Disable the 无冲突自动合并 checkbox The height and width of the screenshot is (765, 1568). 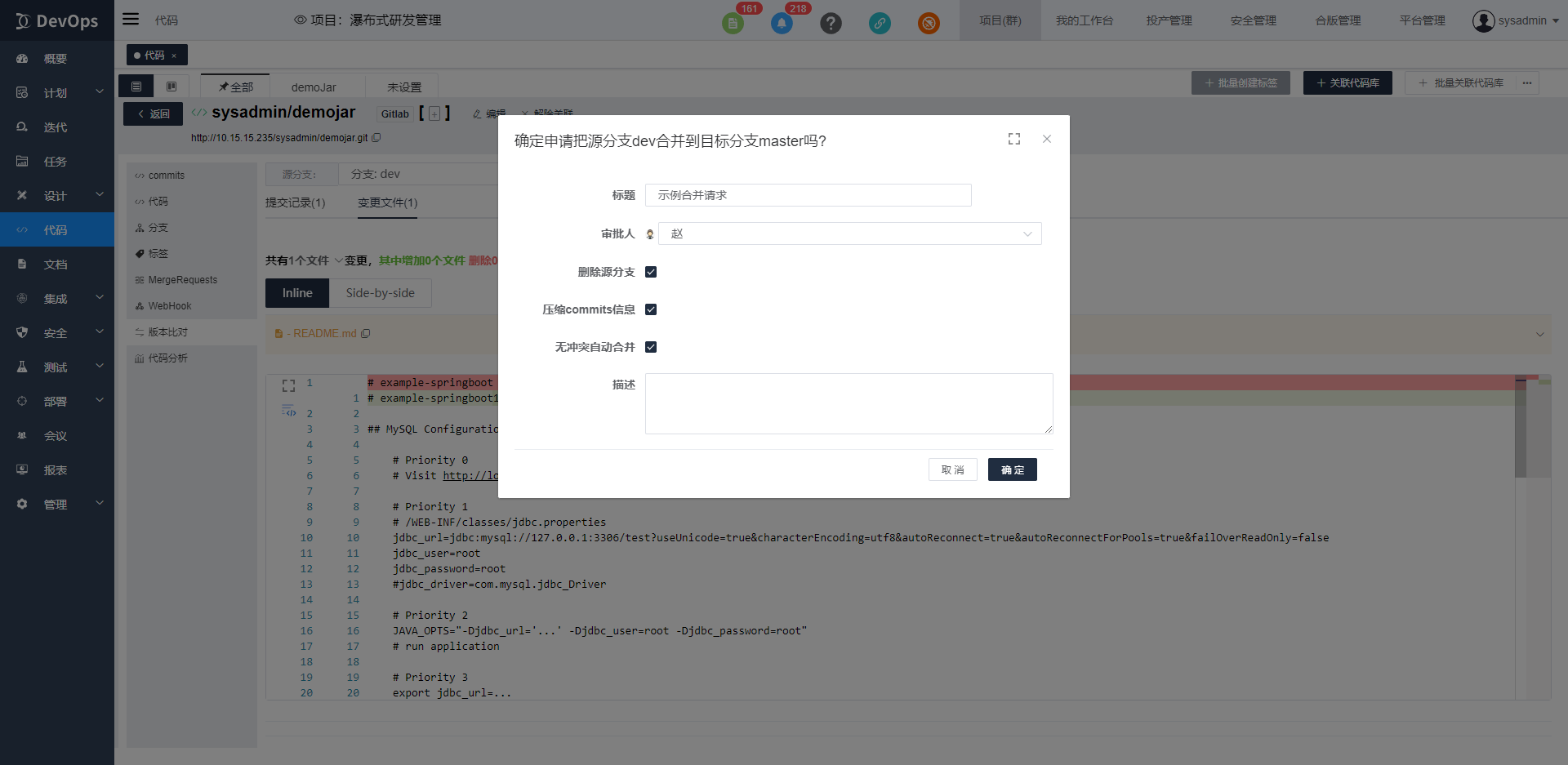pyautogui.click(x=651, y=347)
